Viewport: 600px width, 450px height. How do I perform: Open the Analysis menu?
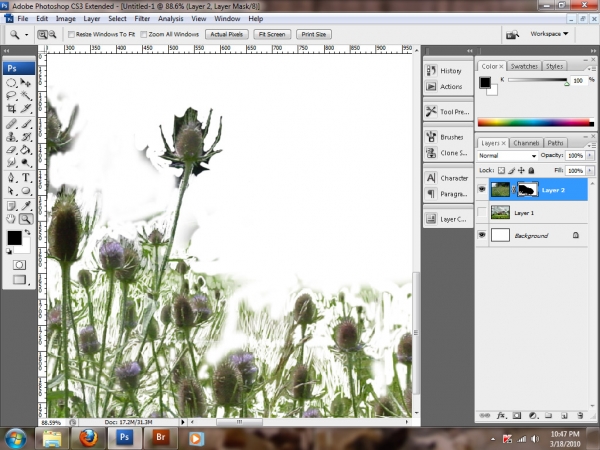click(x=171, y=18)
